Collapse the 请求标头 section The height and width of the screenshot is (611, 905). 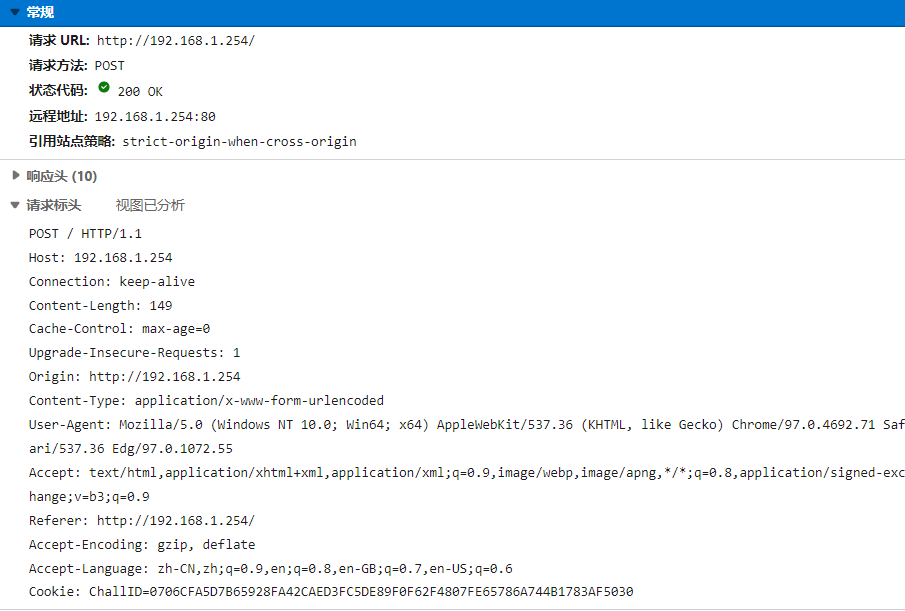(x=15, y=205)
